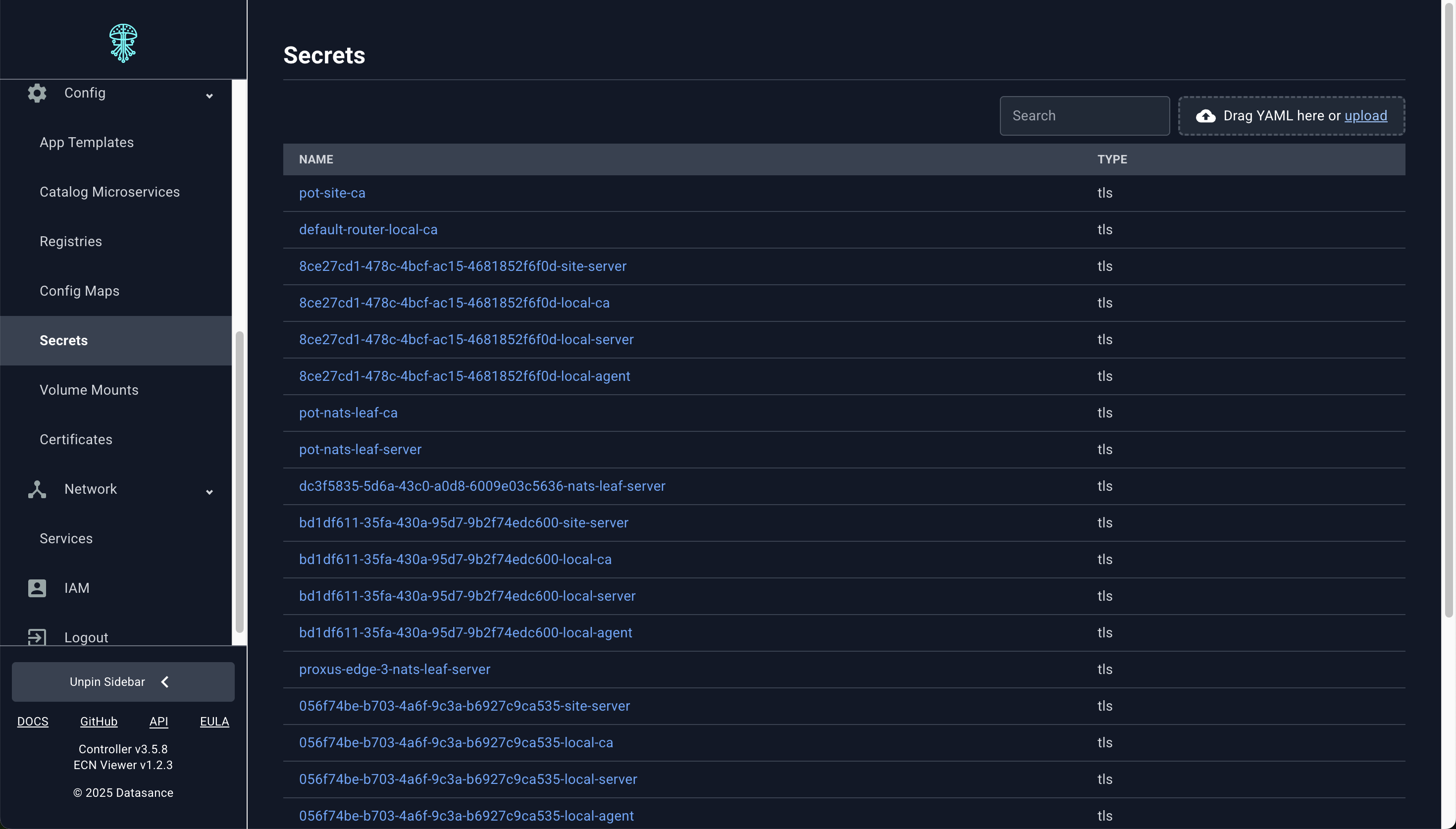This screenshot has width=1456, height=829.
Task: Expand the Config section chevron
Action: click(209, 96)
